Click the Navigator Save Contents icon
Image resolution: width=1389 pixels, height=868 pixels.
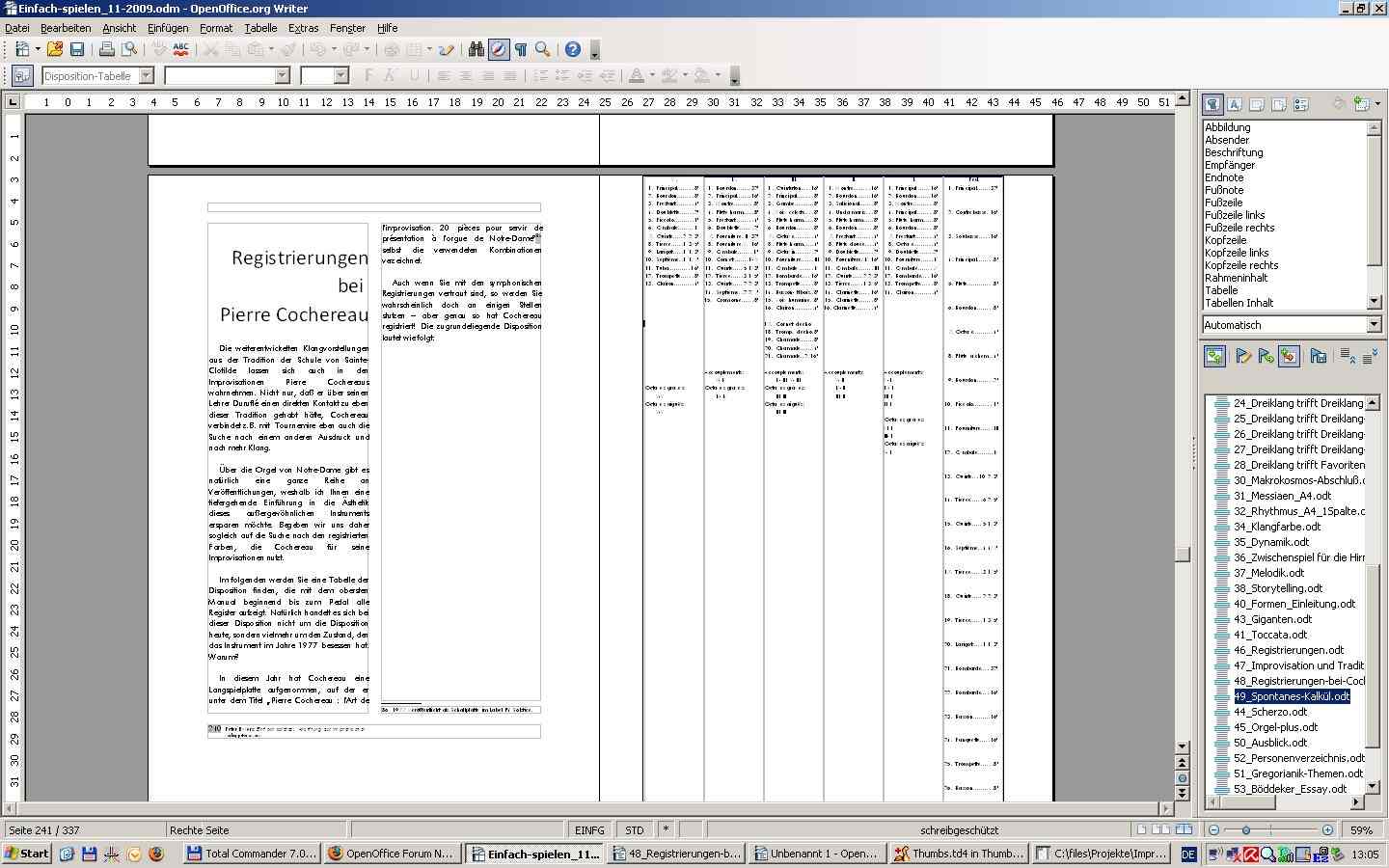1318,357
